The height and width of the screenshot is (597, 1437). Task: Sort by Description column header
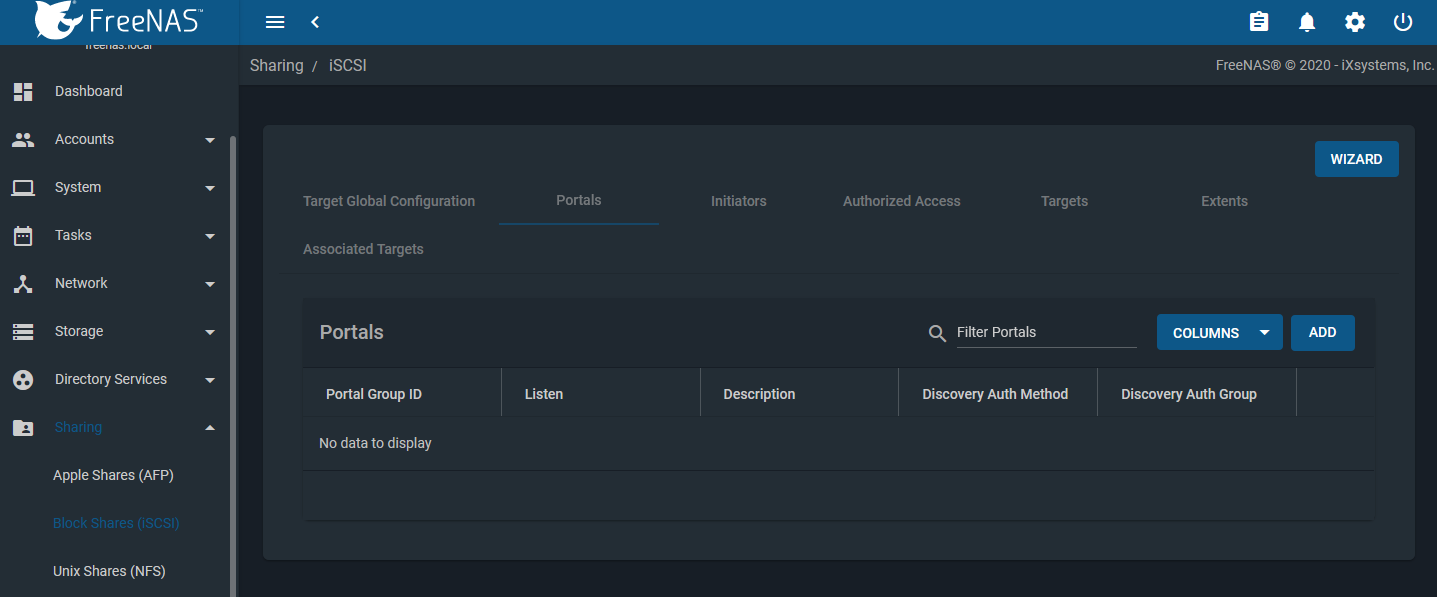click(759, 394)
